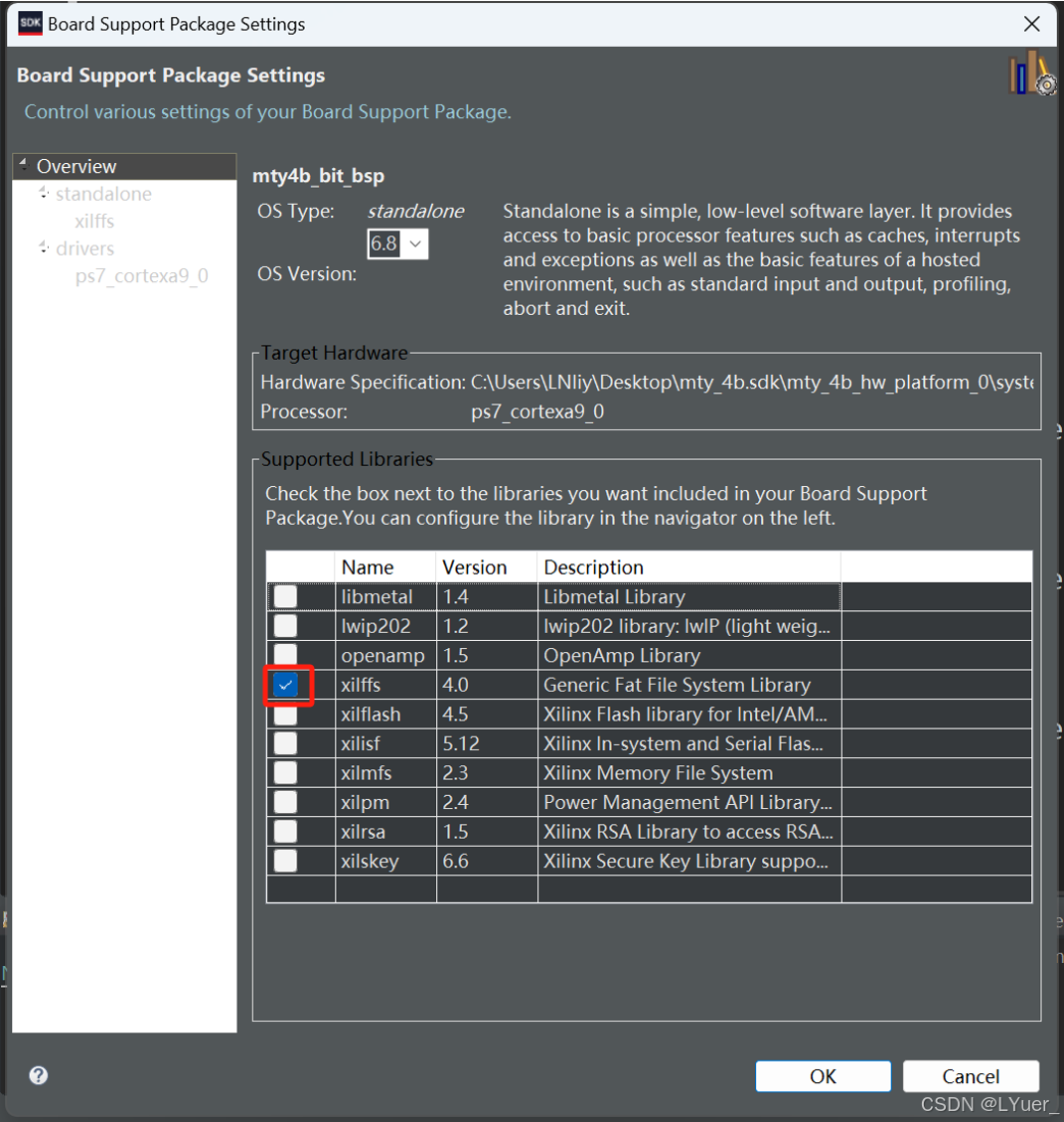Enable the xilpm library checkbox

(285, 802)
